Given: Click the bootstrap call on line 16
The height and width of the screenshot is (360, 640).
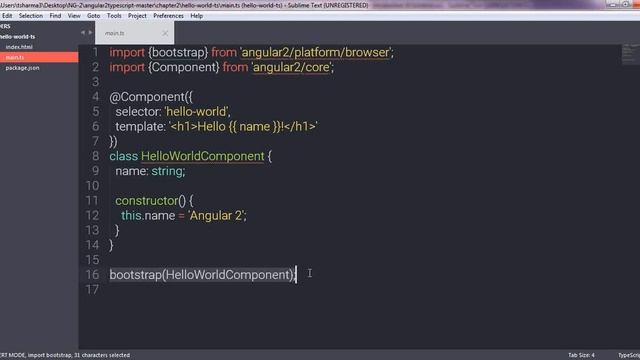Looking at the screenshot, I should tap(202, 275).
